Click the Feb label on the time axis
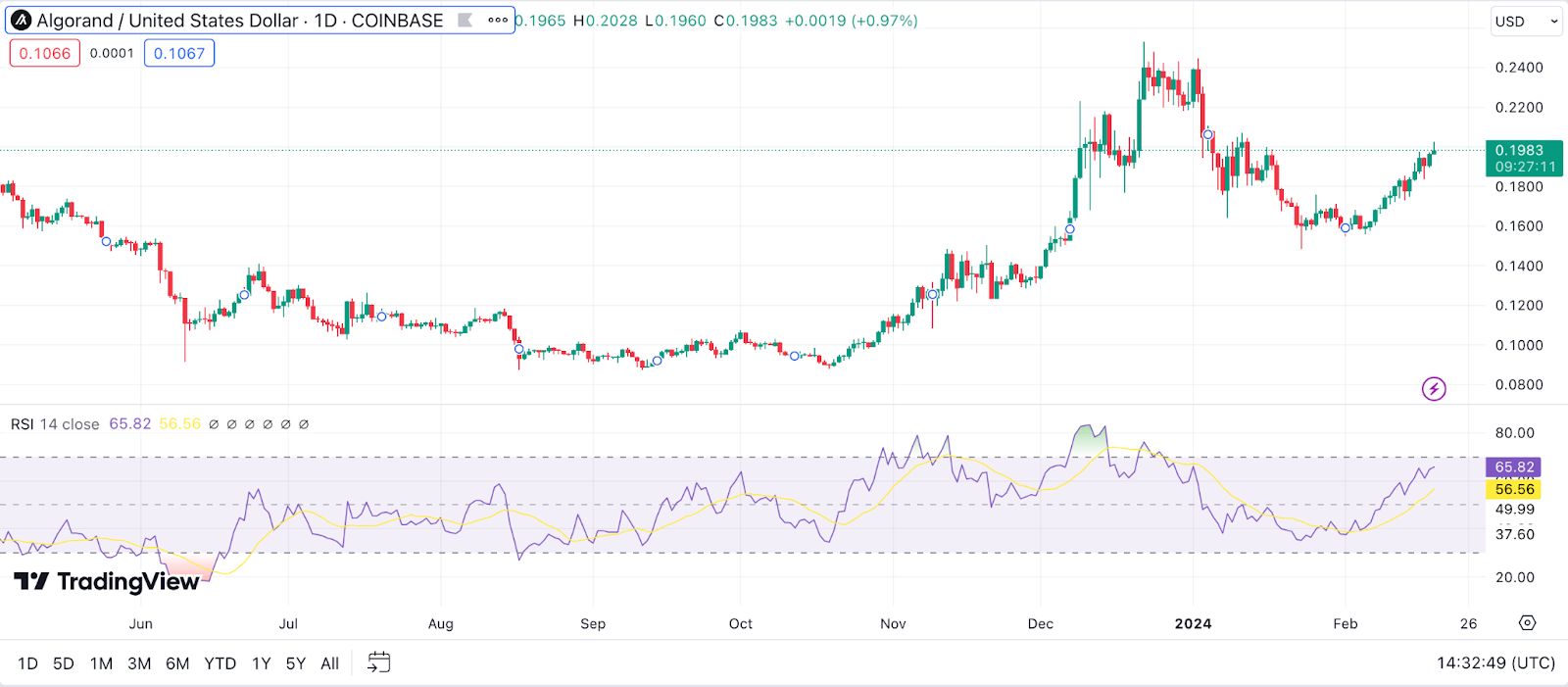 click(x=1346, y=624)
